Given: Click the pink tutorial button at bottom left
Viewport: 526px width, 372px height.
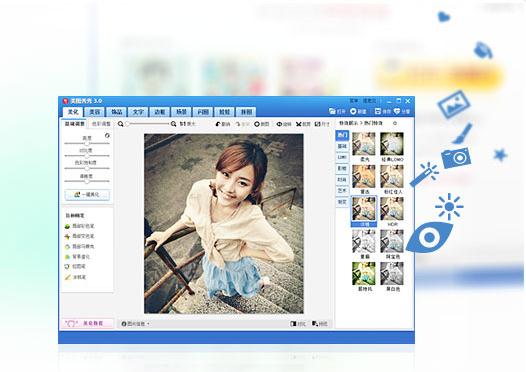Looking at the screenshot, I should pyautogui.click(x=87, y=323).
